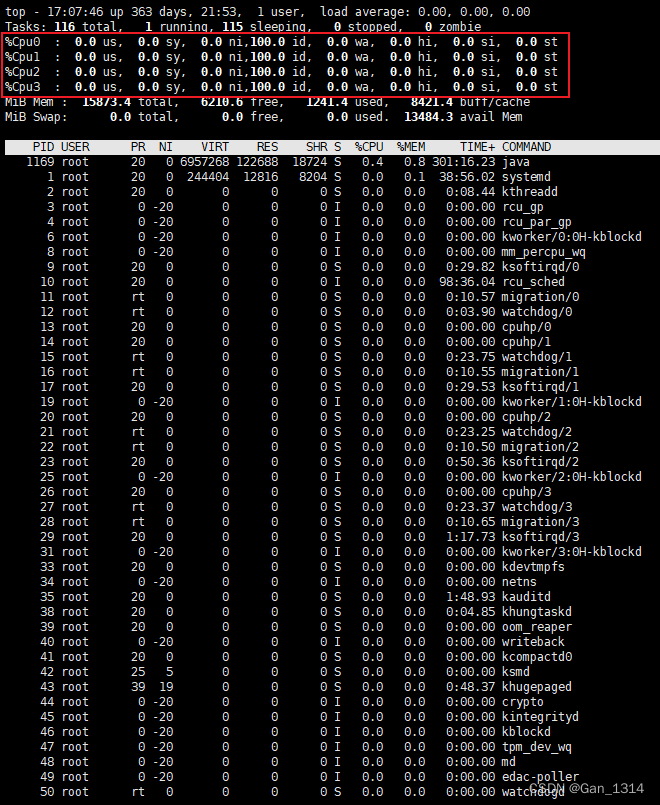This screenshot has height=805, width=660.
Task: Click the ksoftirqd/0 command
Action: coord(540,267)
